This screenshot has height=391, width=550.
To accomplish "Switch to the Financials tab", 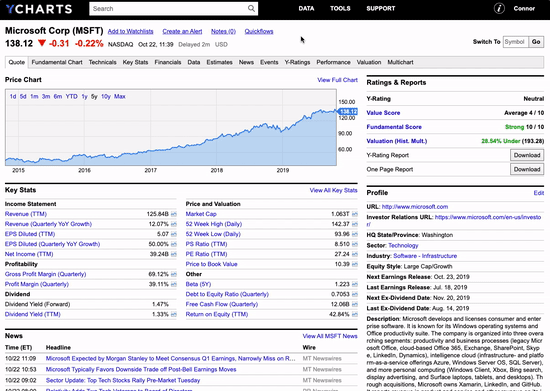I will pos(168,62).
